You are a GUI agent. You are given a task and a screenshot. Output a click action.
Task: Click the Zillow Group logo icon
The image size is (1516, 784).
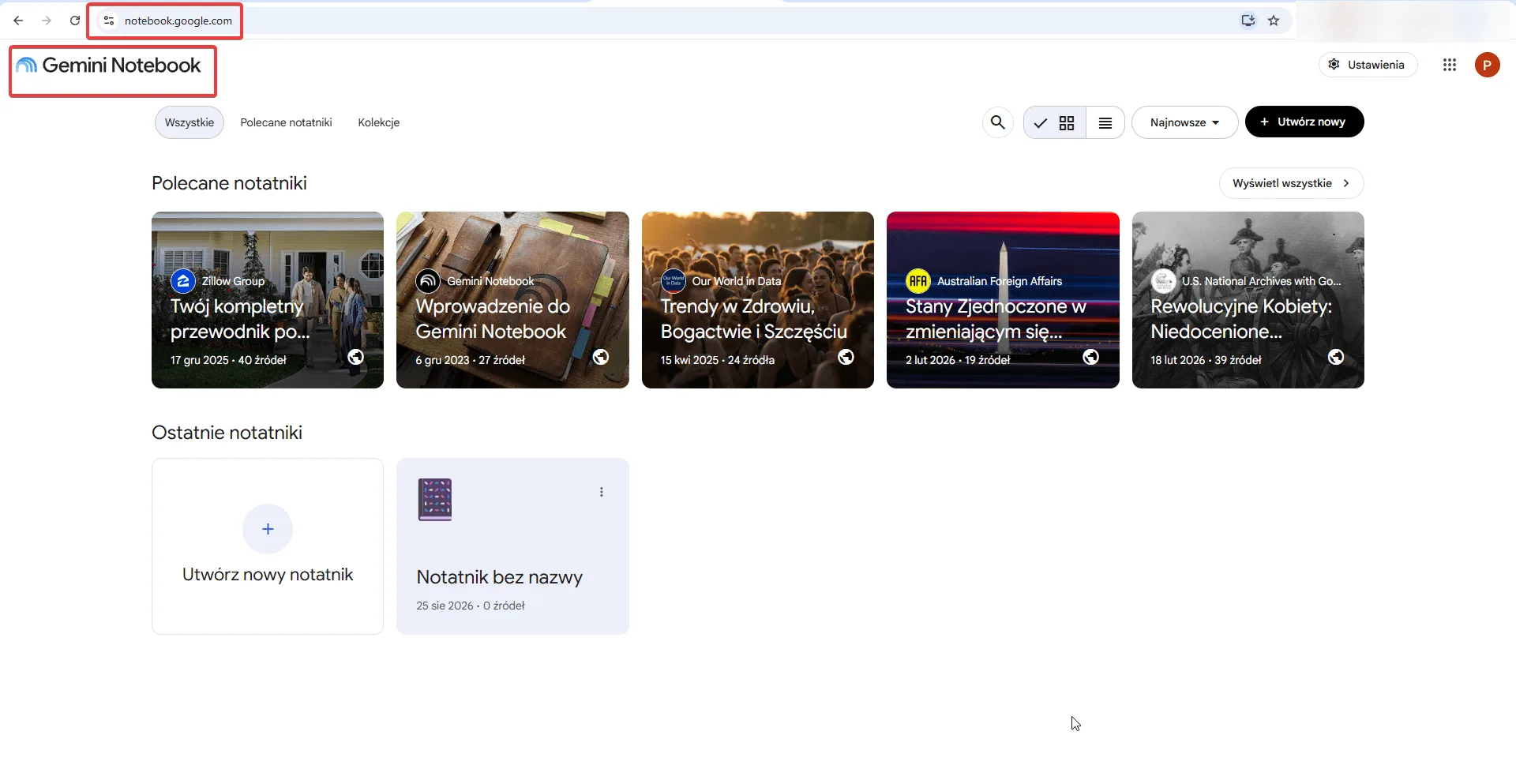183,281
